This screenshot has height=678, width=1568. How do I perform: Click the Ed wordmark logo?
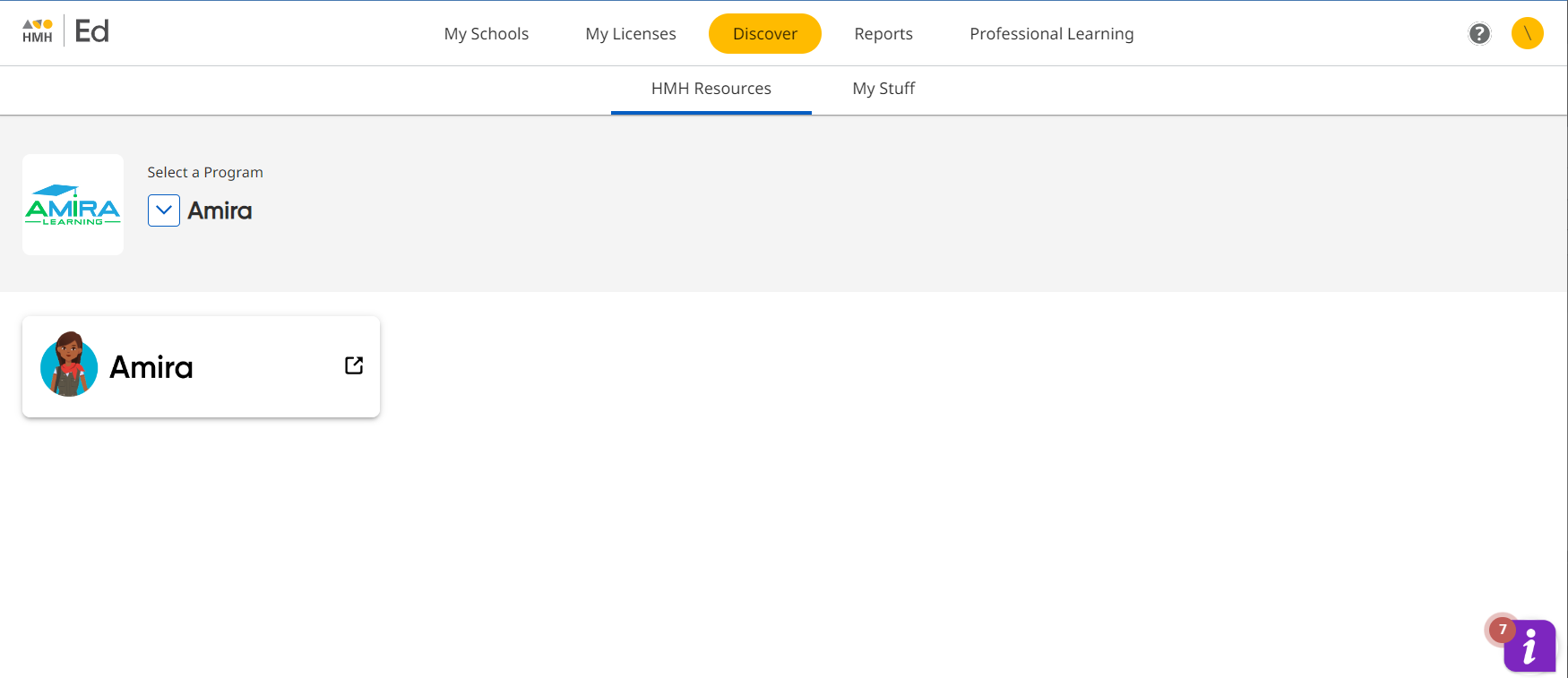tap(91, 31)
